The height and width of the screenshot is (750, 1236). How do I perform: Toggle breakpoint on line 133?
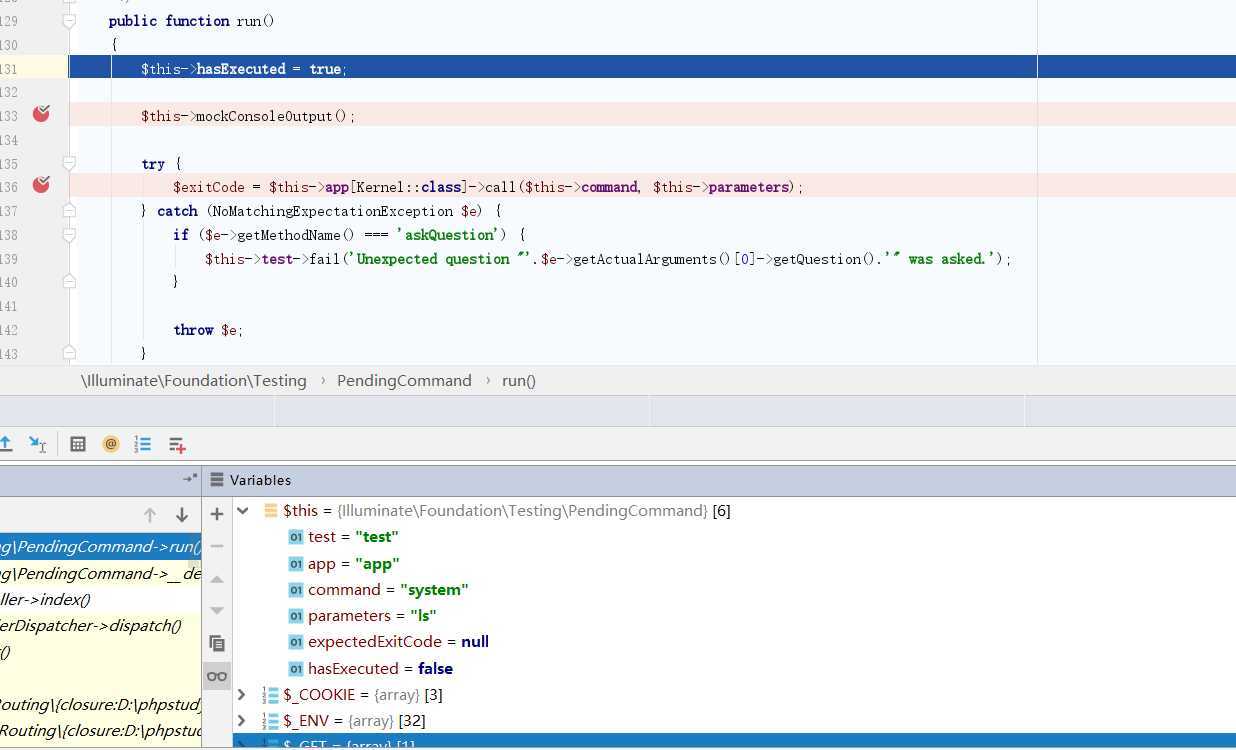click(x=41, y=115)
